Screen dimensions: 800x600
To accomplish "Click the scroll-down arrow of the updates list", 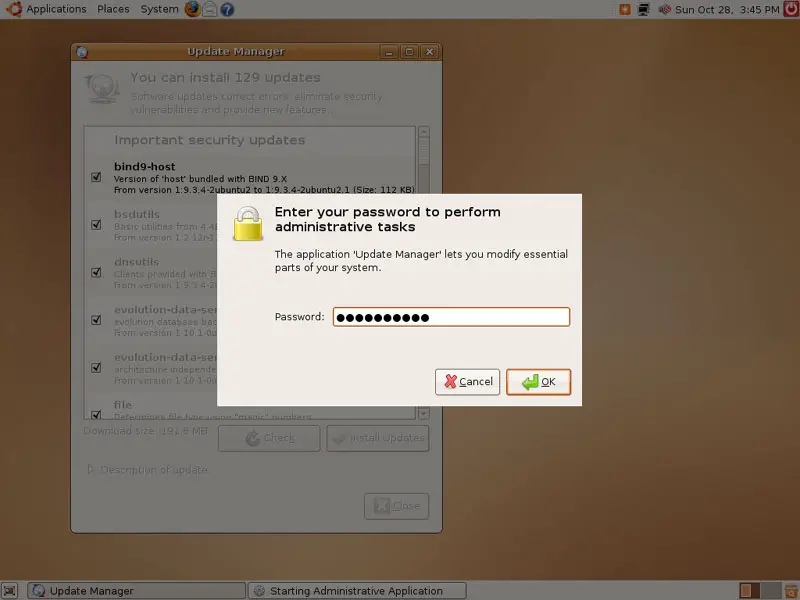I will (423, 413).
